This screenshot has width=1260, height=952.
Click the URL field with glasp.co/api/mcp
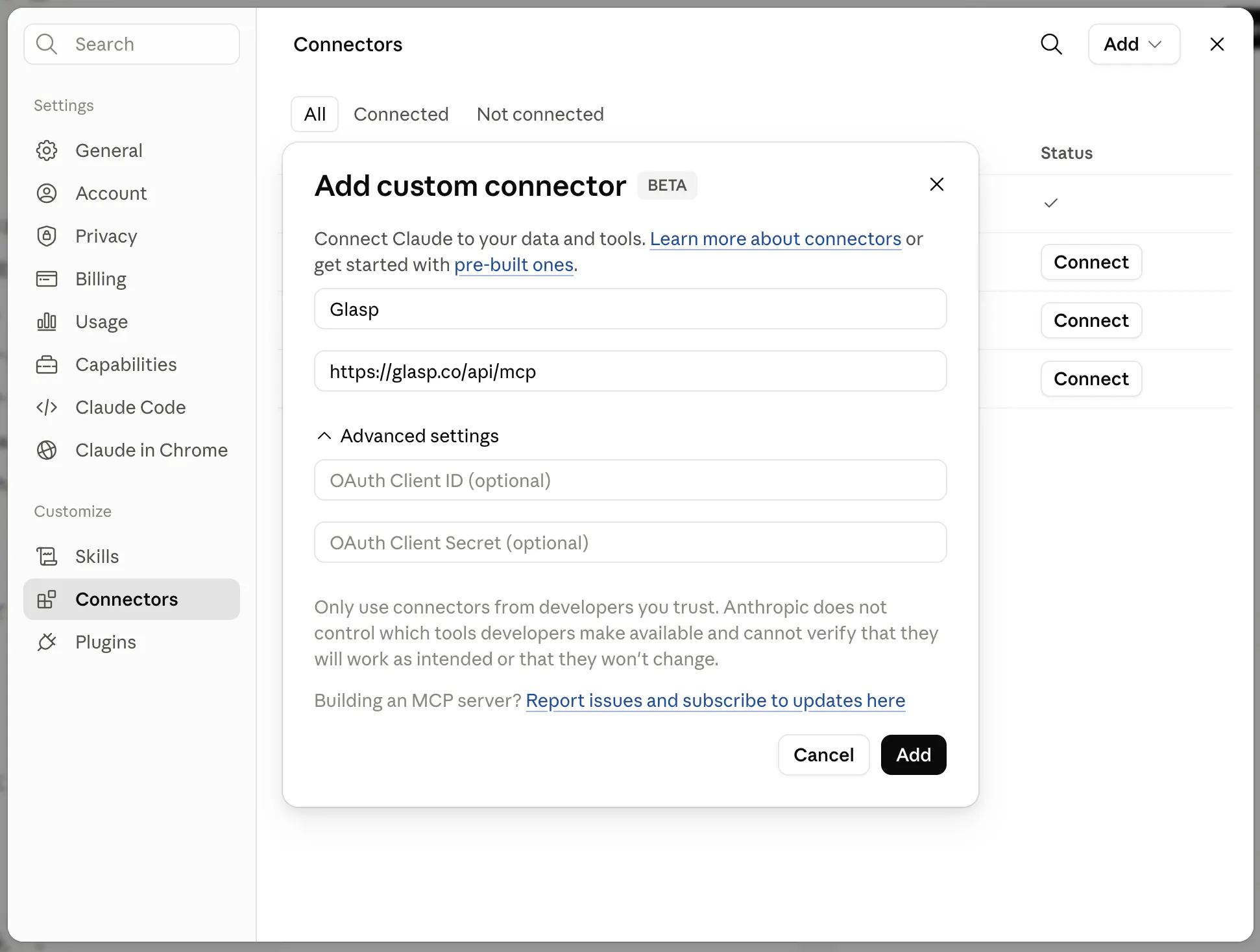pyautogui.click(x=630, y=372)
